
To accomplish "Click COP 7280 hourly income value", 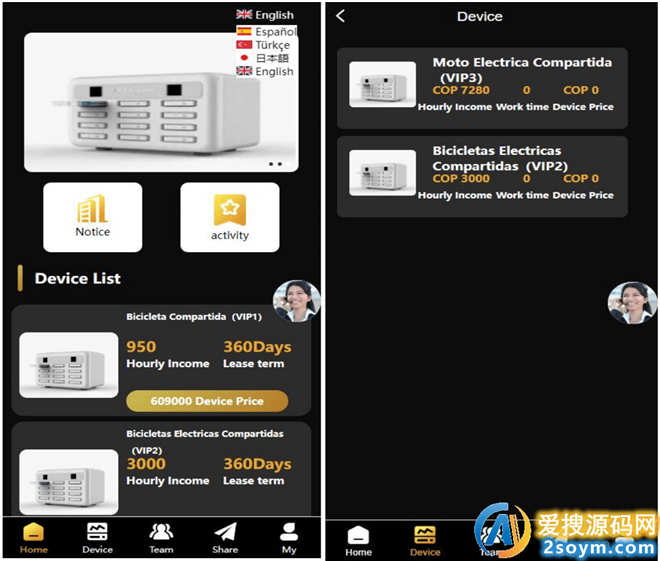I will pyautogui.click(x=461, y=90).
